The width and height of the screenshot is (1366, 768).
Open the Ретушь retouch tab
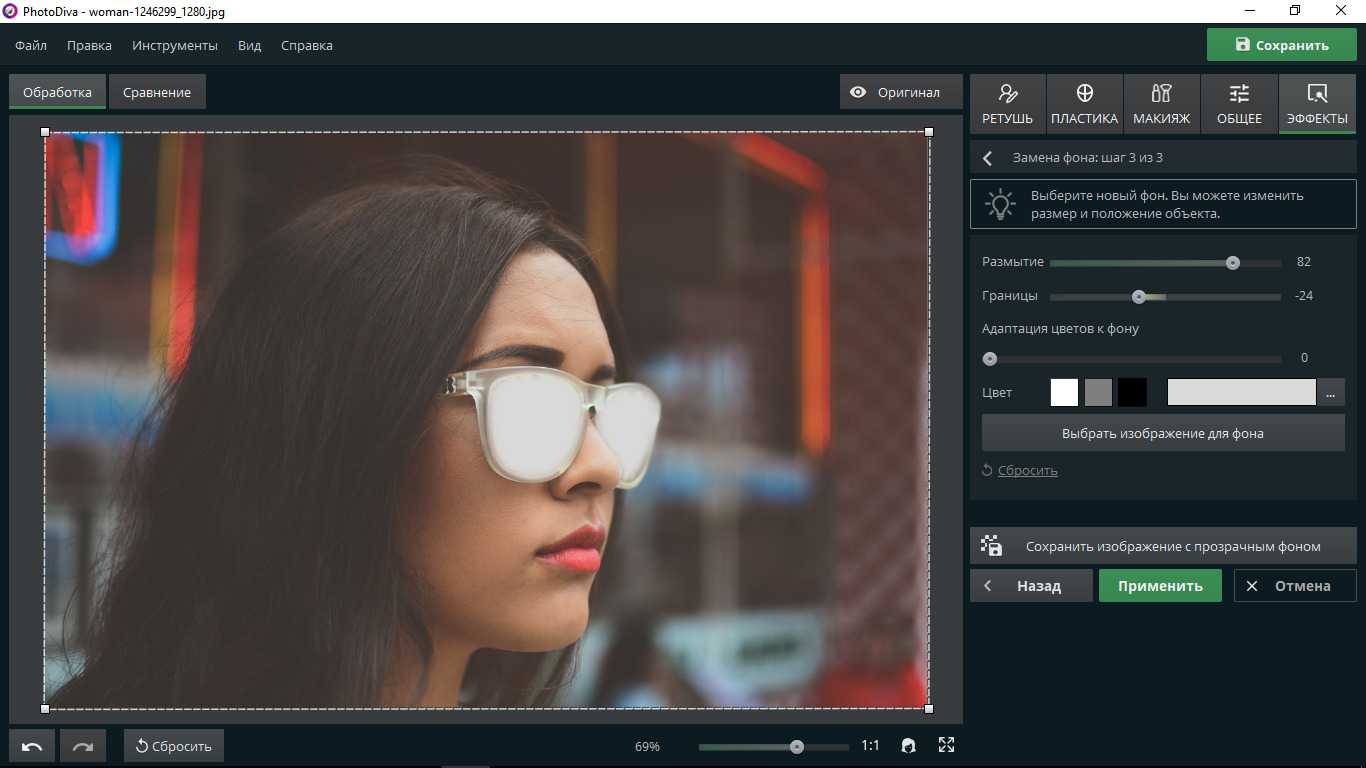tap(1007, 104)
